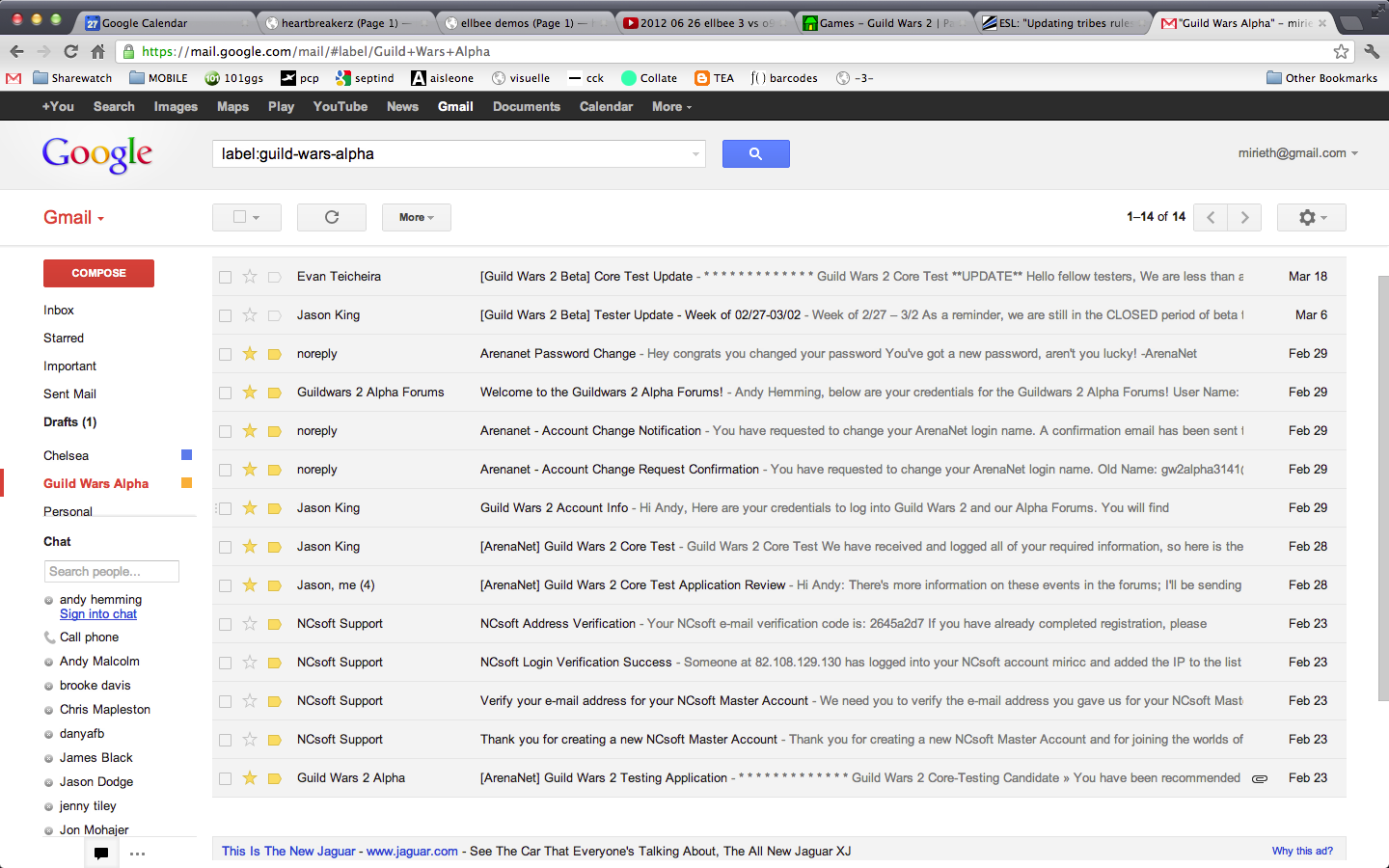Click the Google logo
This screenshot has height=868, width=1389.
click(97, 154)
